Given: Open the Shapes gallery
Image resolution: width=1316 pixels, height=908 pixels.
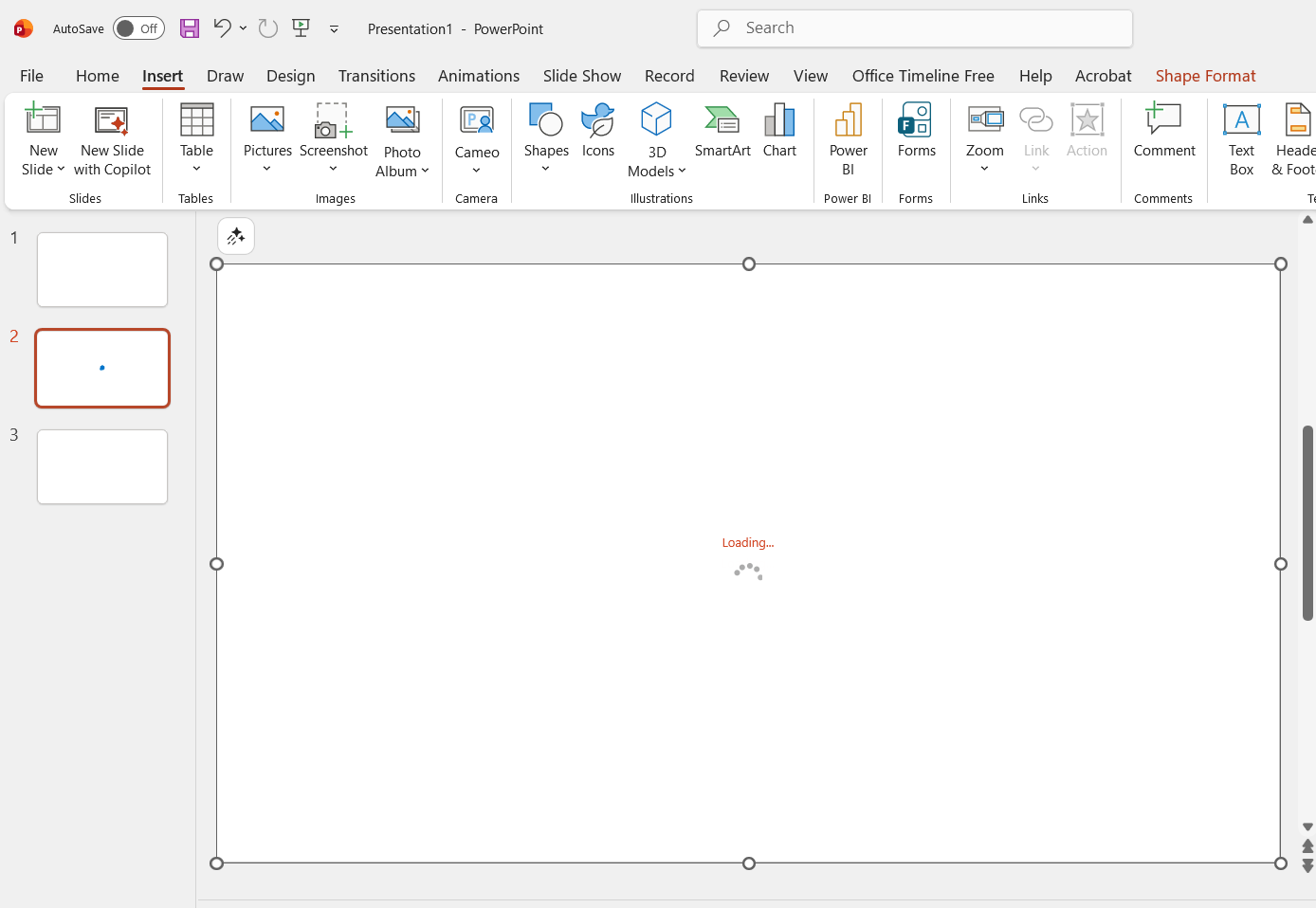Looking at the screenshot, I should (x=546, y=138).
